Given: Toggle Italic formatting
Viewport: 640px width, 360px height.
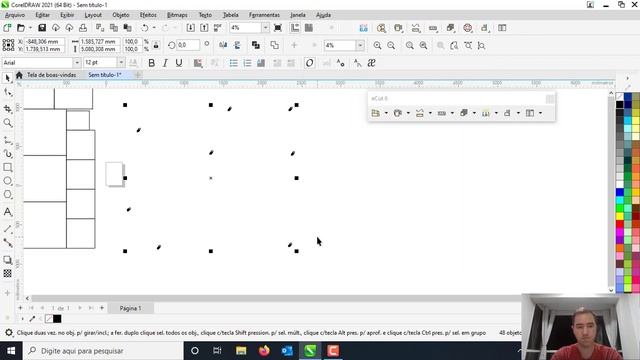Looking at the screenshot, I should [165, 63].
